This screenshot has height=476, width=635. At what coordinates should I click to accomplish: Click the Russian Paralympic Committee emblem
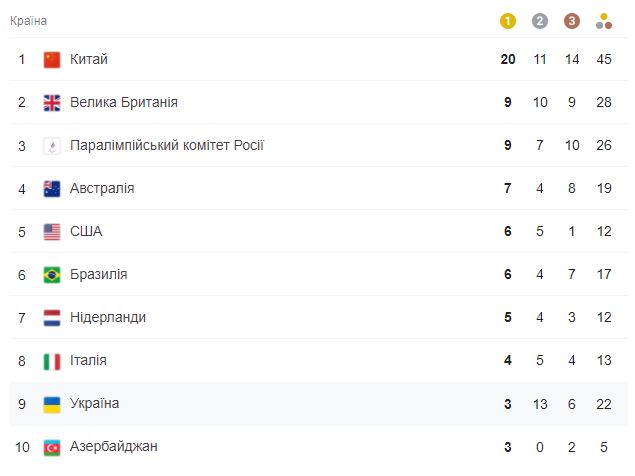pyautogui.click(x=52, y=146)
